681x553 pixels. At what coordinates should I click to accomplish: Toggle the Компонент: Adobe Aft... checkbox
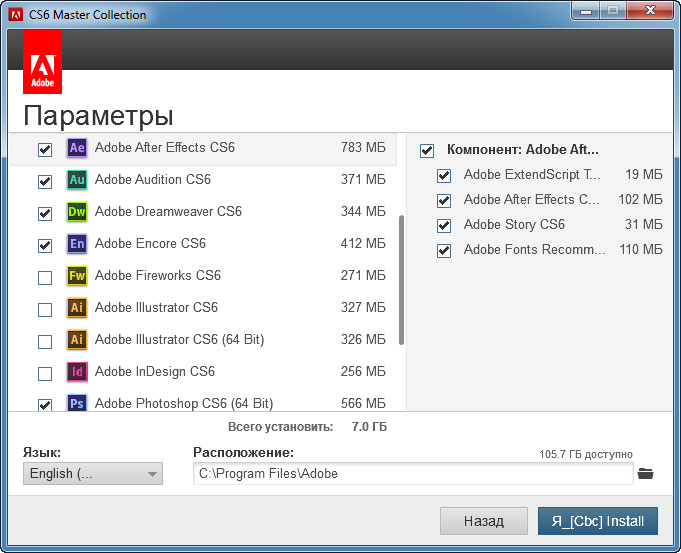pos(427,151)
